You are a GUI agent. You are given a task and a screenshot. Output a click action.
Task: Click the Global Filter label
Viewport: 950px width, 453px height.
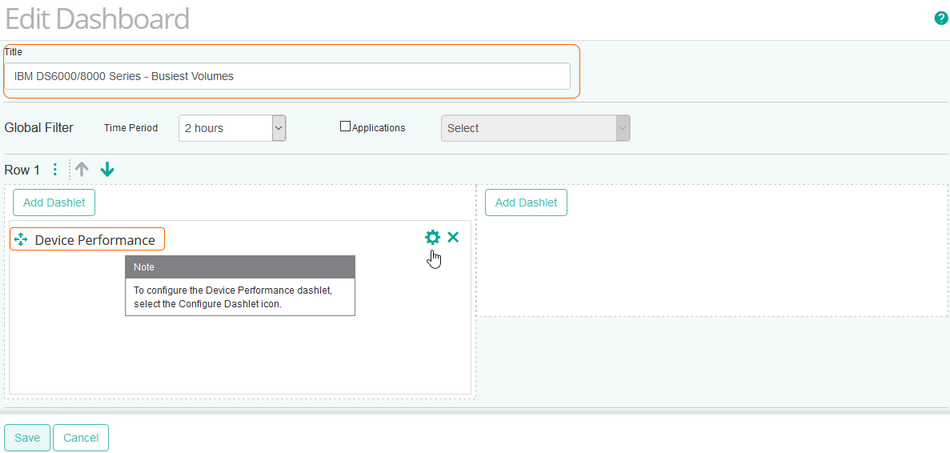(x=39, y=128)
